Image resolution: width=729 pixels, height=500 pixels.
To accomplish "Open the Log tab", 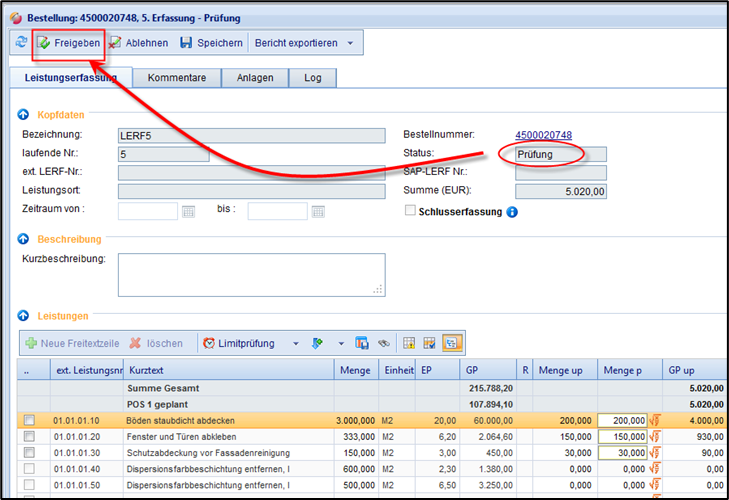I will (x=312, y=78).
